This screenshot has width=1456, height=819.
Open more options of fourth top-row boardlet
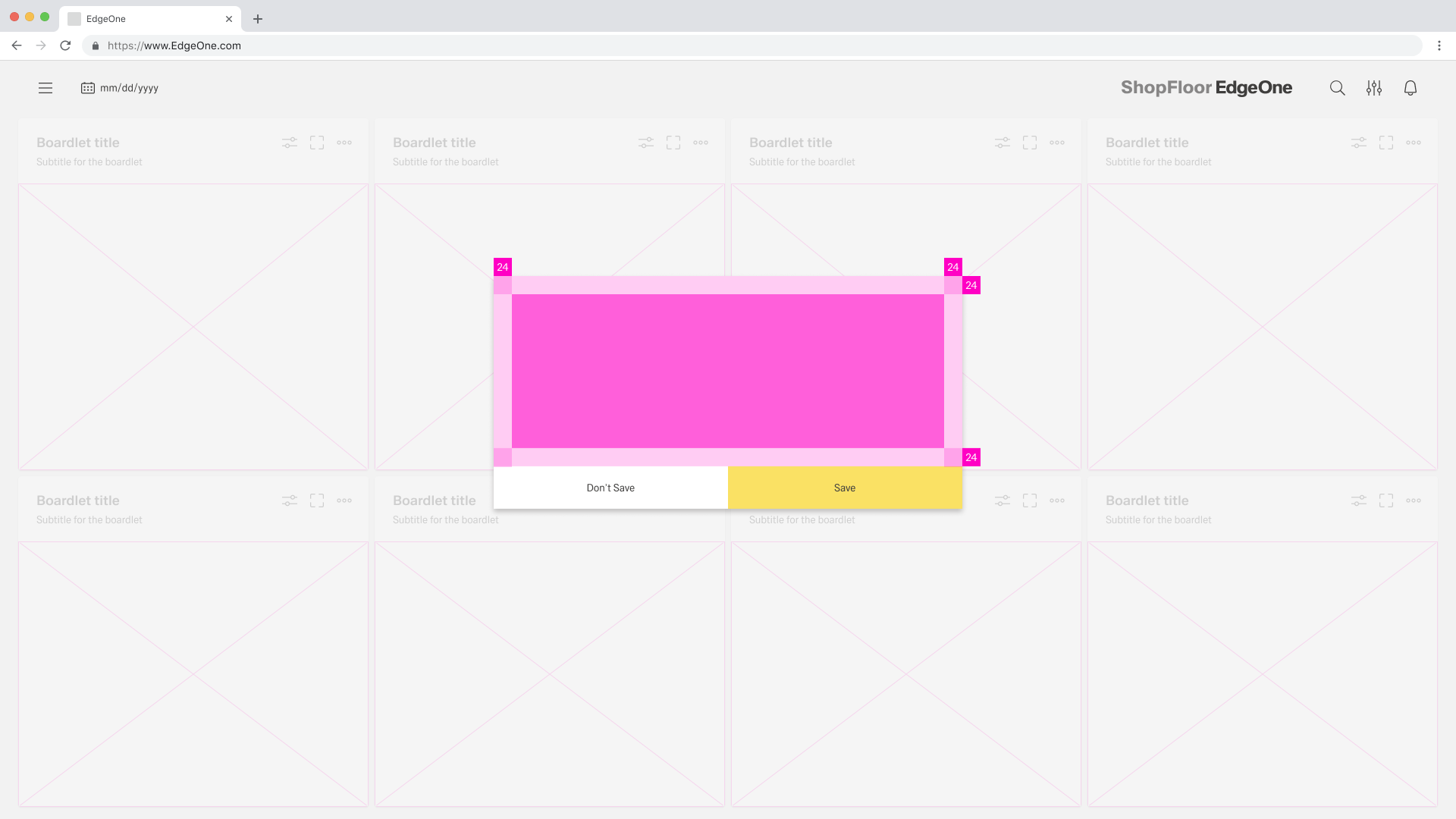[x=1413, y=143]
